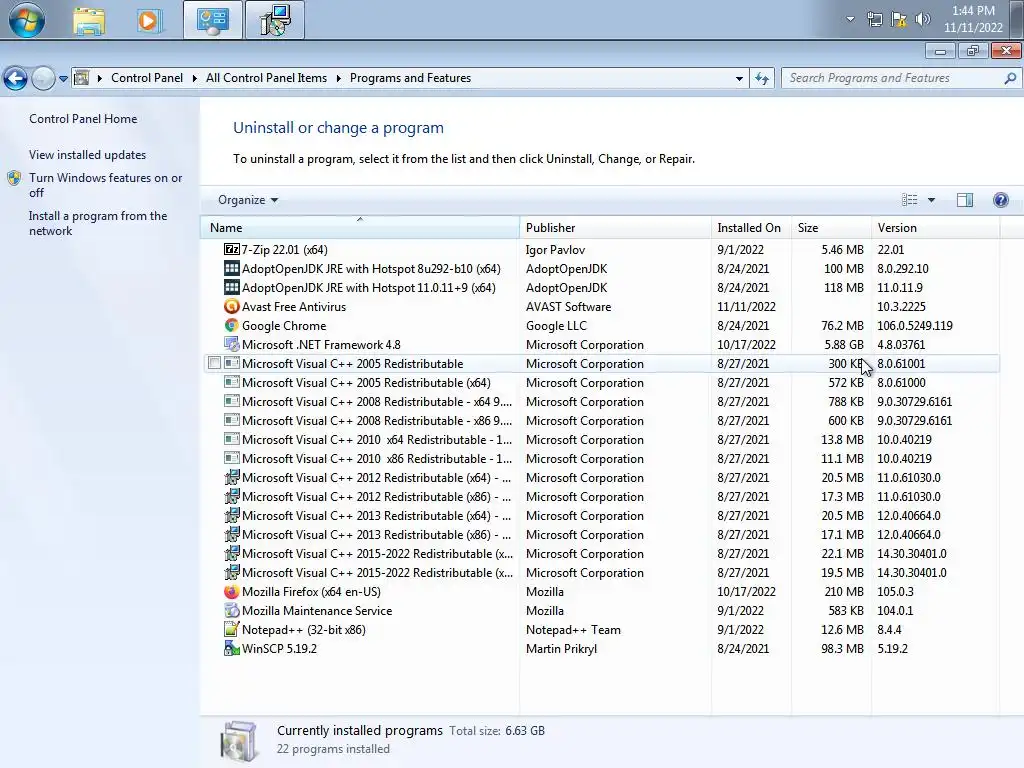Click the Control Panel taskbar button
The height and width of the screenshot is (768, 1024).
[x=212, y=20]
